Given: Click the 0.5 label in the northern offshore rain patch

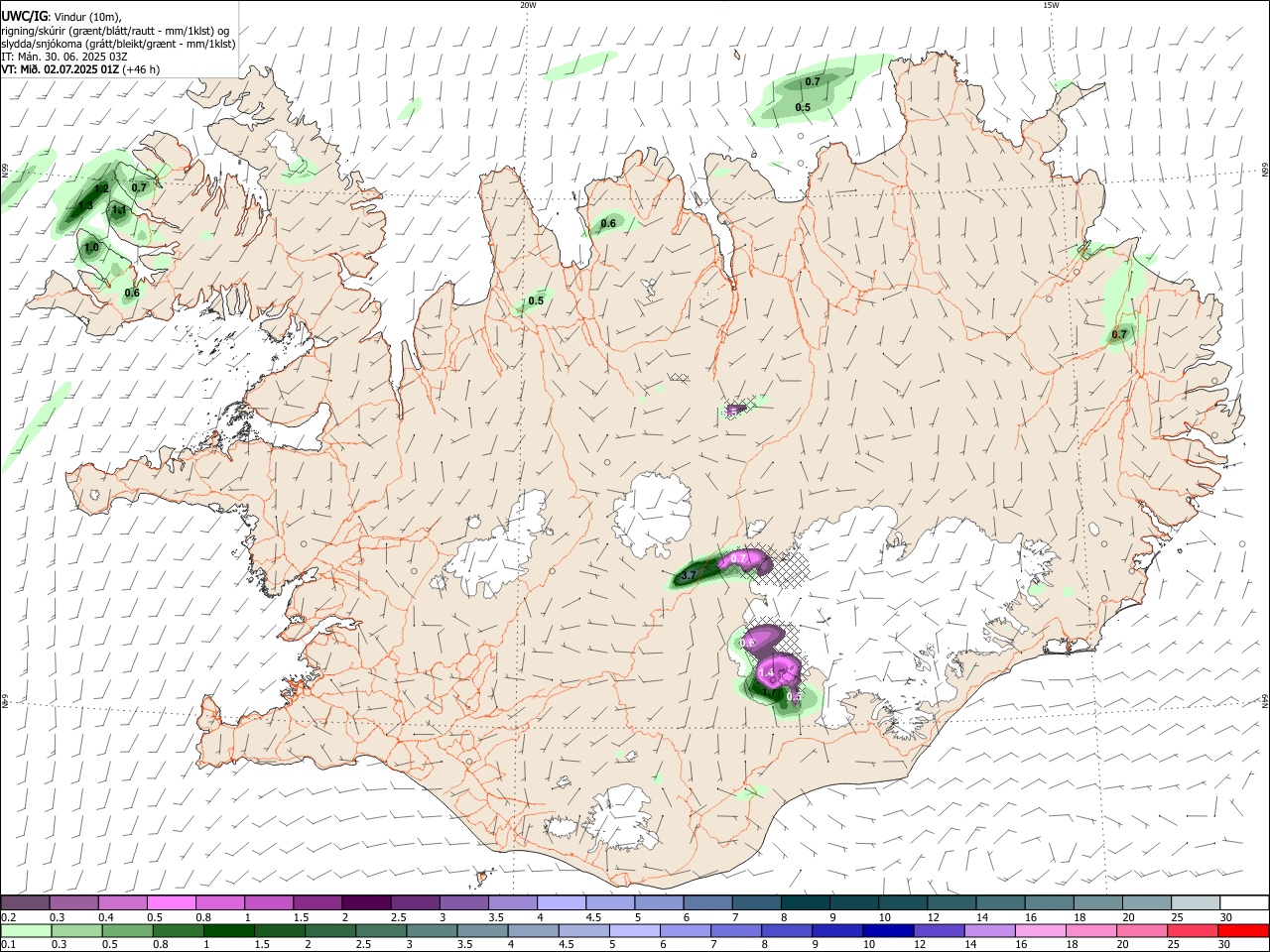Looking at the screenshot, I should click(x=803, y=107).
